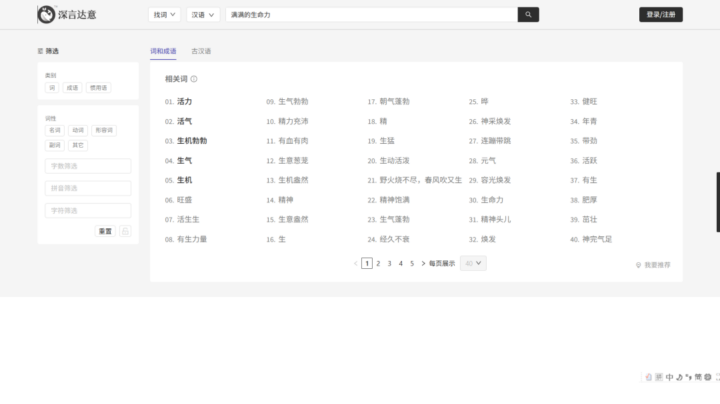Open the result word 有生力量
The image size is (720, 404).
[x=192, y=239]
